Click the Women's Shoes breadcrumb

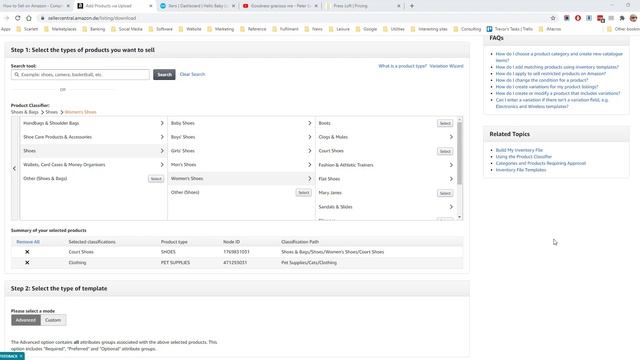pyautogui.click(x=80, y=112)
